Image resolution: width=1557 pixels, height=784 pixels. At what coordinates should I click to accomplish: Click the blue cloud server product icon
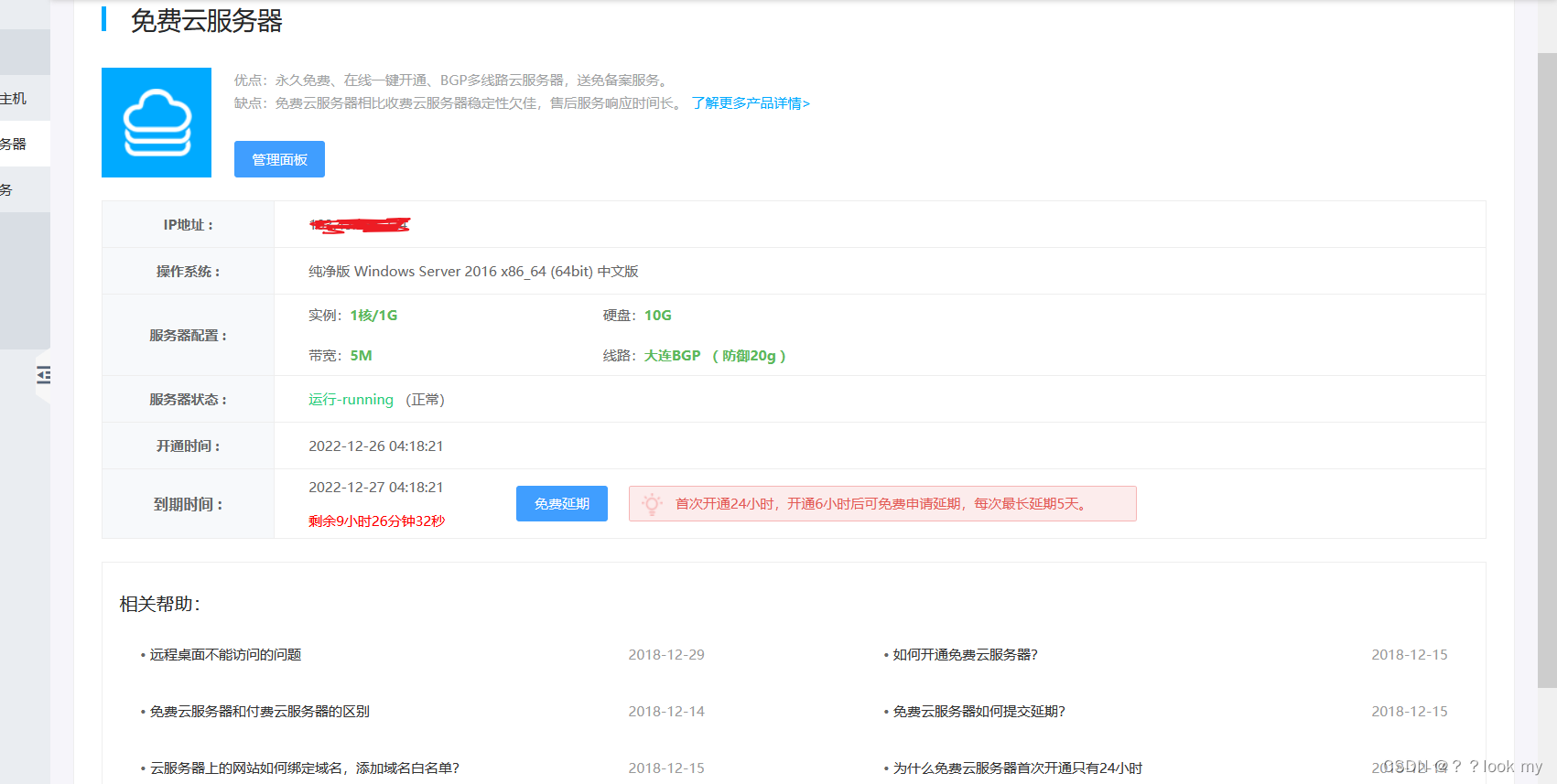[x=157, y=123]
